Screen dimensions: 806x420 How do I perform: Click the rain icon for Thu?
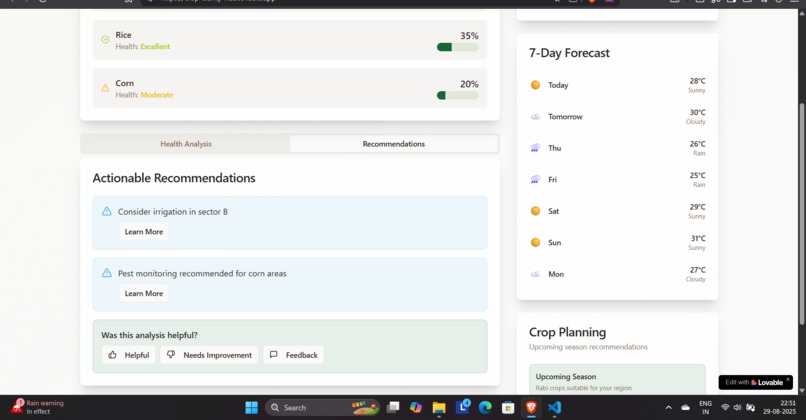[535, 148]
